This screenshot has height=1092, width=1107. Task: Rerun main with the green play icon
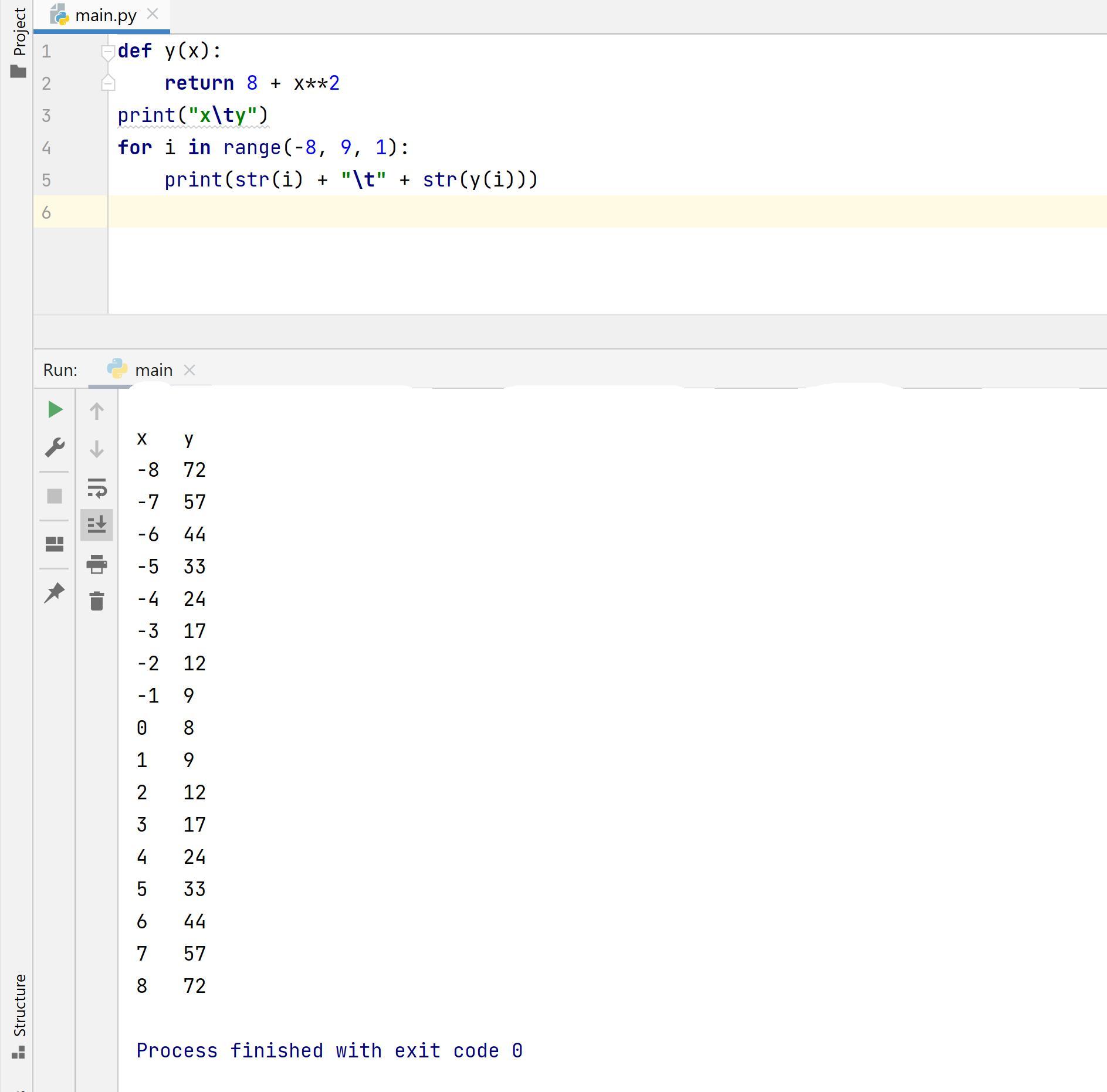(x=55, y=409)
